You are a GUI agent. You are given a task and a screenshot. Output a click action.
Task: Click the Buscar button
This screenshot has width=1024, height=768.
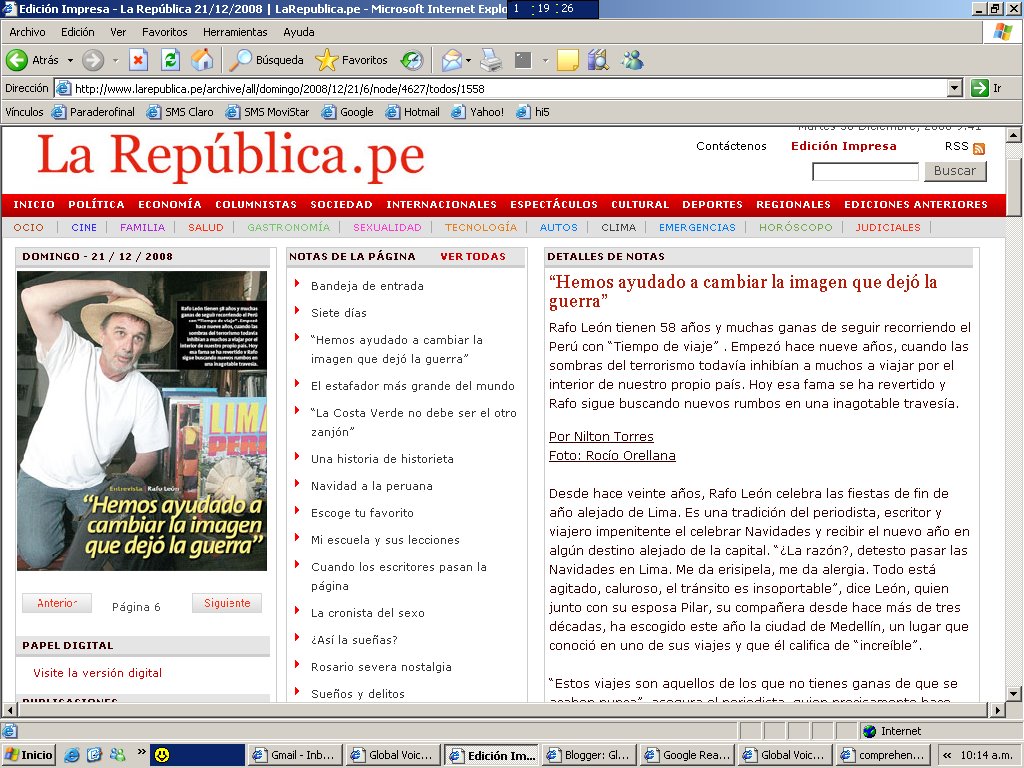tap(954, 171)
